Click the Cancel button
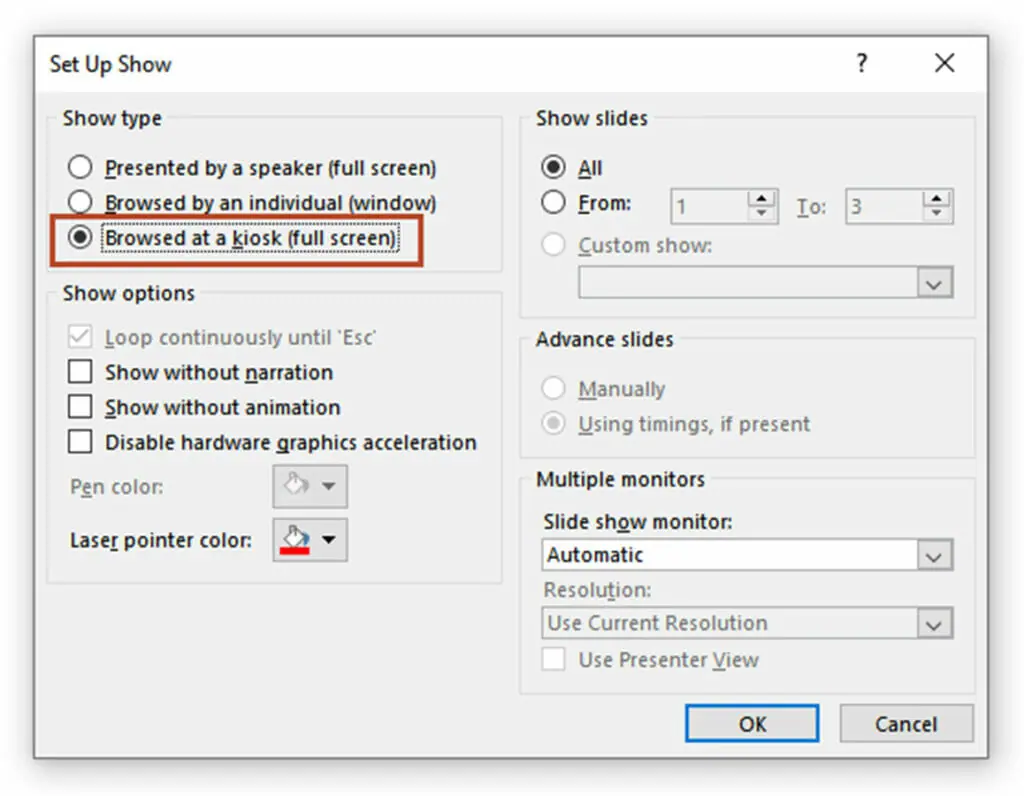The width and height of the screenshot is (1024, 796). point(906,724)
